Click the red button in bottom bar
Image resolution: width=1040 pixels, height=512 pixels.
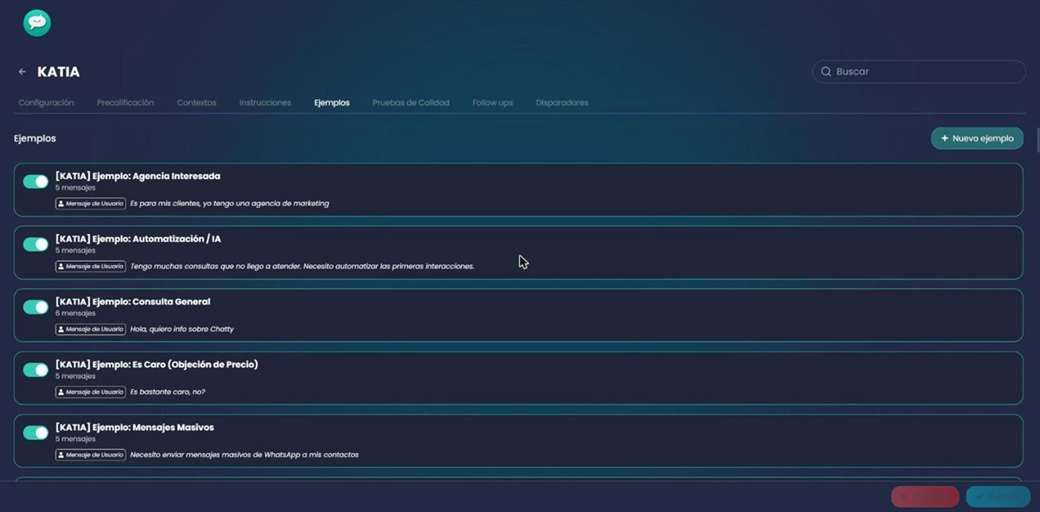tap(925, 497)
